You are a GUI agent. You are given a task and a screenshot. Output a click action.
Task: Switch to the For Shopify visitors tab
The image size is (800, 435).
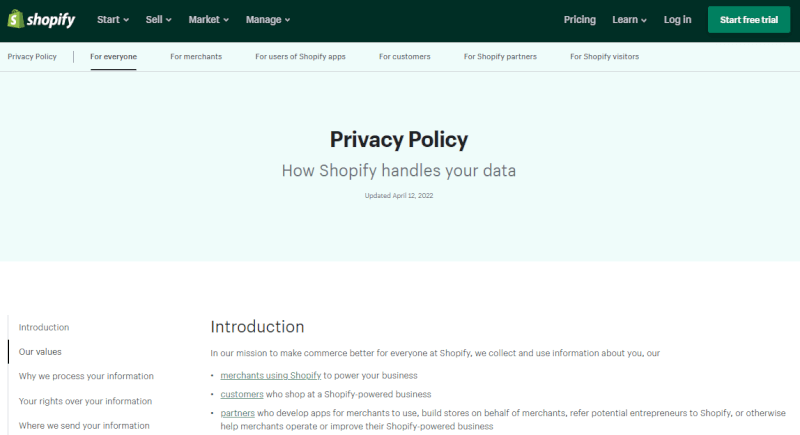[604, 57]
